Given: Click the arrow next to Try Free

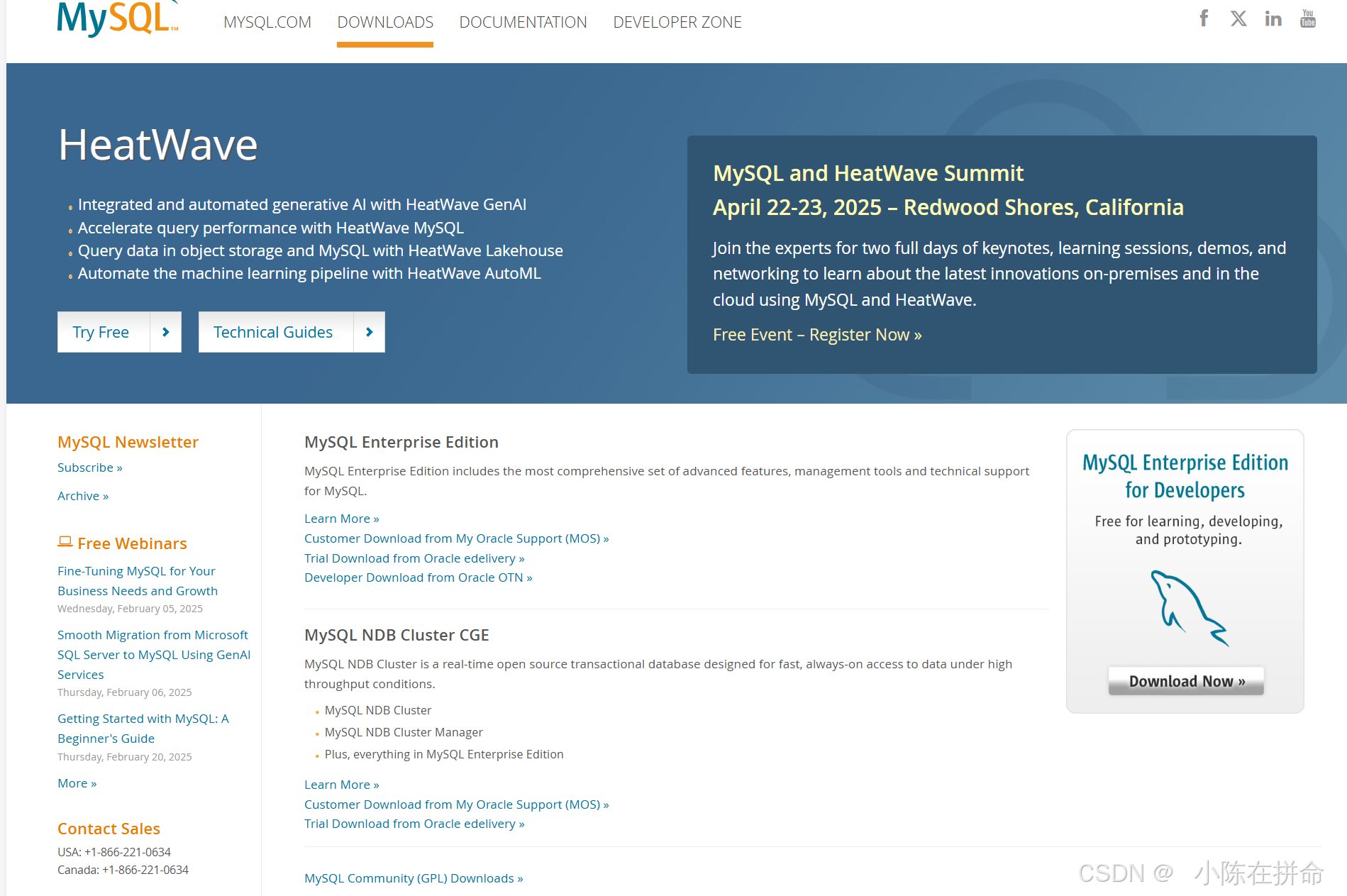Looking at the screenshot, I should pos(166,332).
